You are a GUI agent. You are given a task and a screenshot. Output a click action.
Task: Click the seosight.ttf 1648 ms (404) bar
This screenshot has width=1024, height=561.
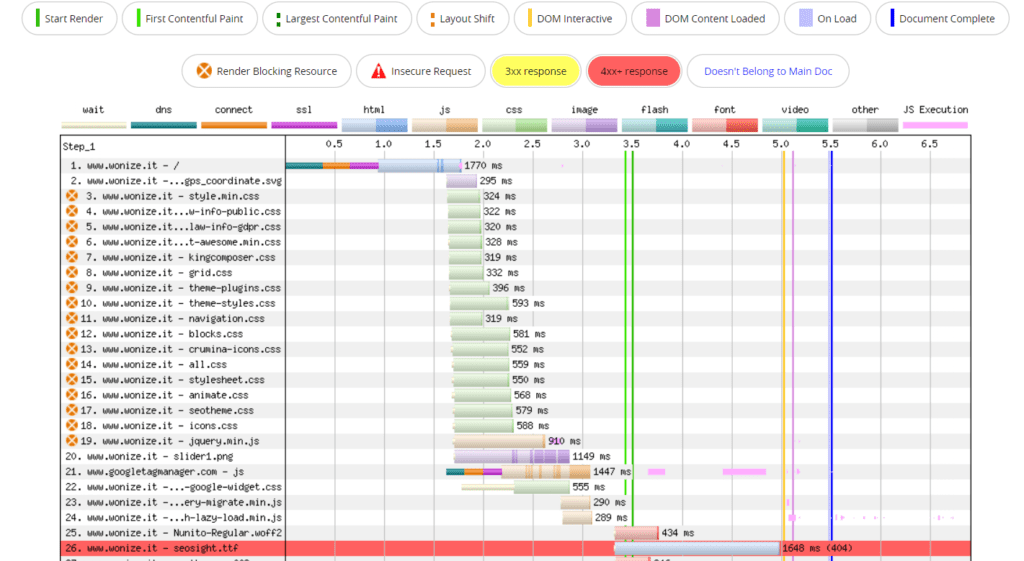[x=697, y=548]
